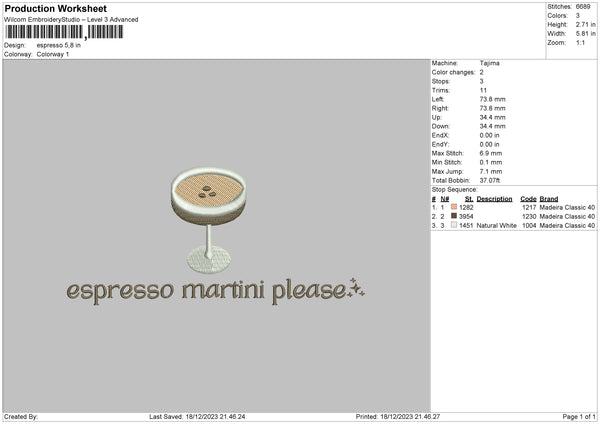
Task: Click the 'Created By:' footer label
Action: tap(21, 417)
